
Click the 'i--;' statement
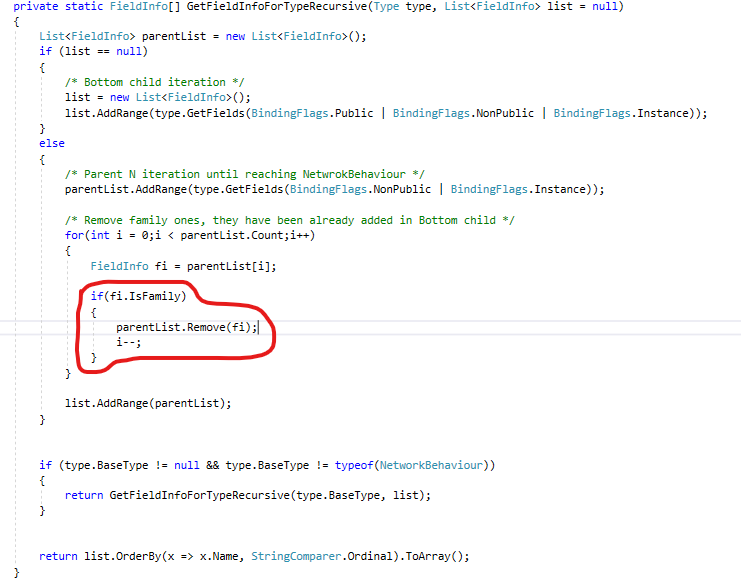click(129, 342)
